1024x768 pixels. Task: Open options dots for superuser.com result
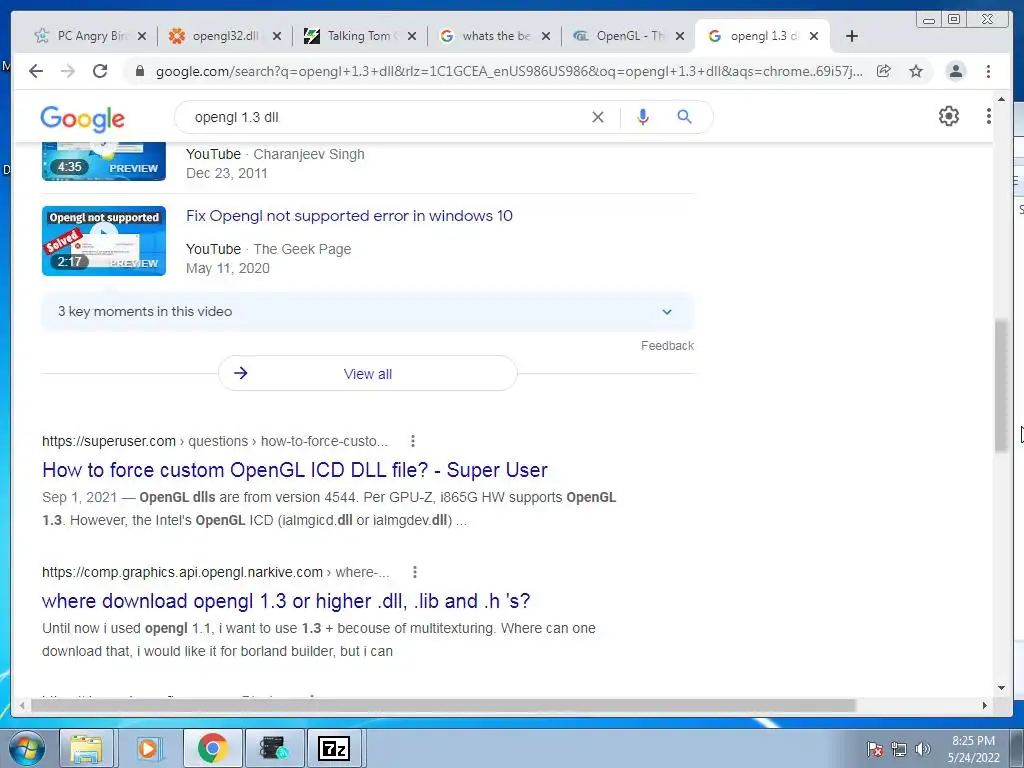[413, 441]
